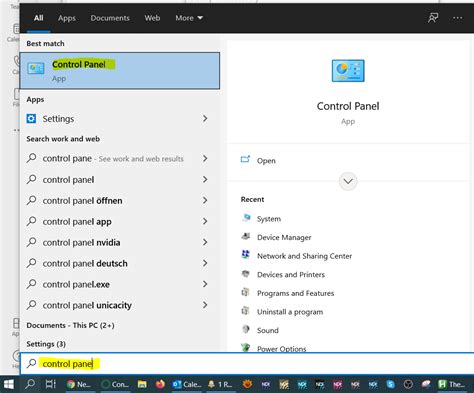The image size is (474, 393).
Task: Open System from the Recent list
Action: (269, 219)
